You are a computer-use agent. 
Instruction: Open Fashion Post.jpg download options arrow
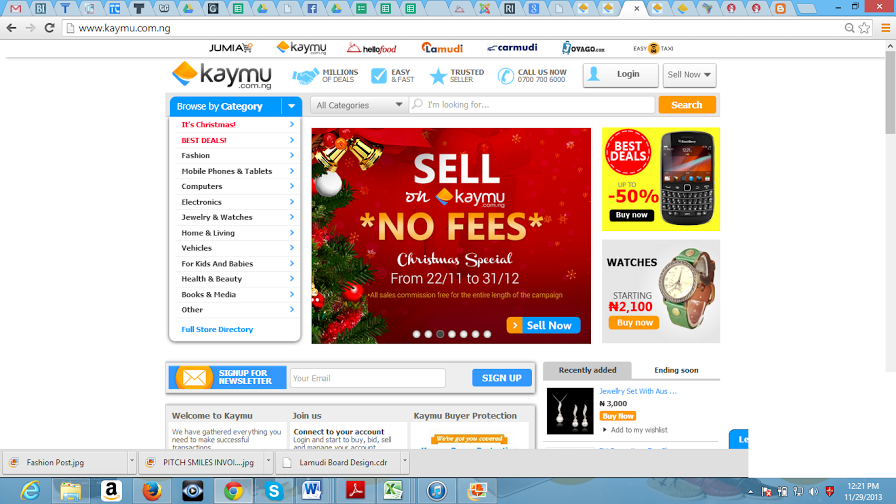(x=131, y=461)
